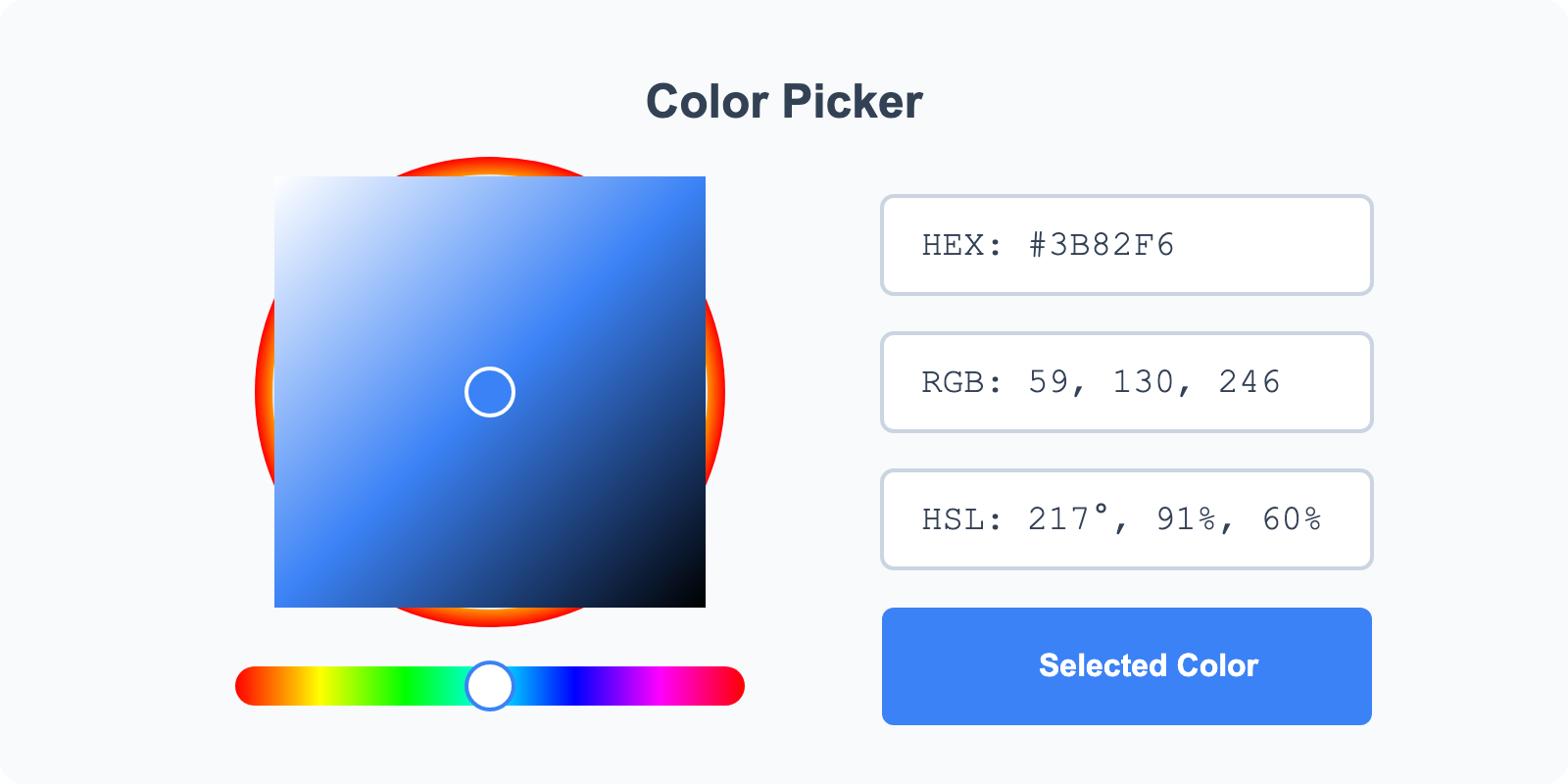The width and height of the screenshot is (1568, 784).
Task: Click the Color Picker heading
Action: (x=784, y=101)
